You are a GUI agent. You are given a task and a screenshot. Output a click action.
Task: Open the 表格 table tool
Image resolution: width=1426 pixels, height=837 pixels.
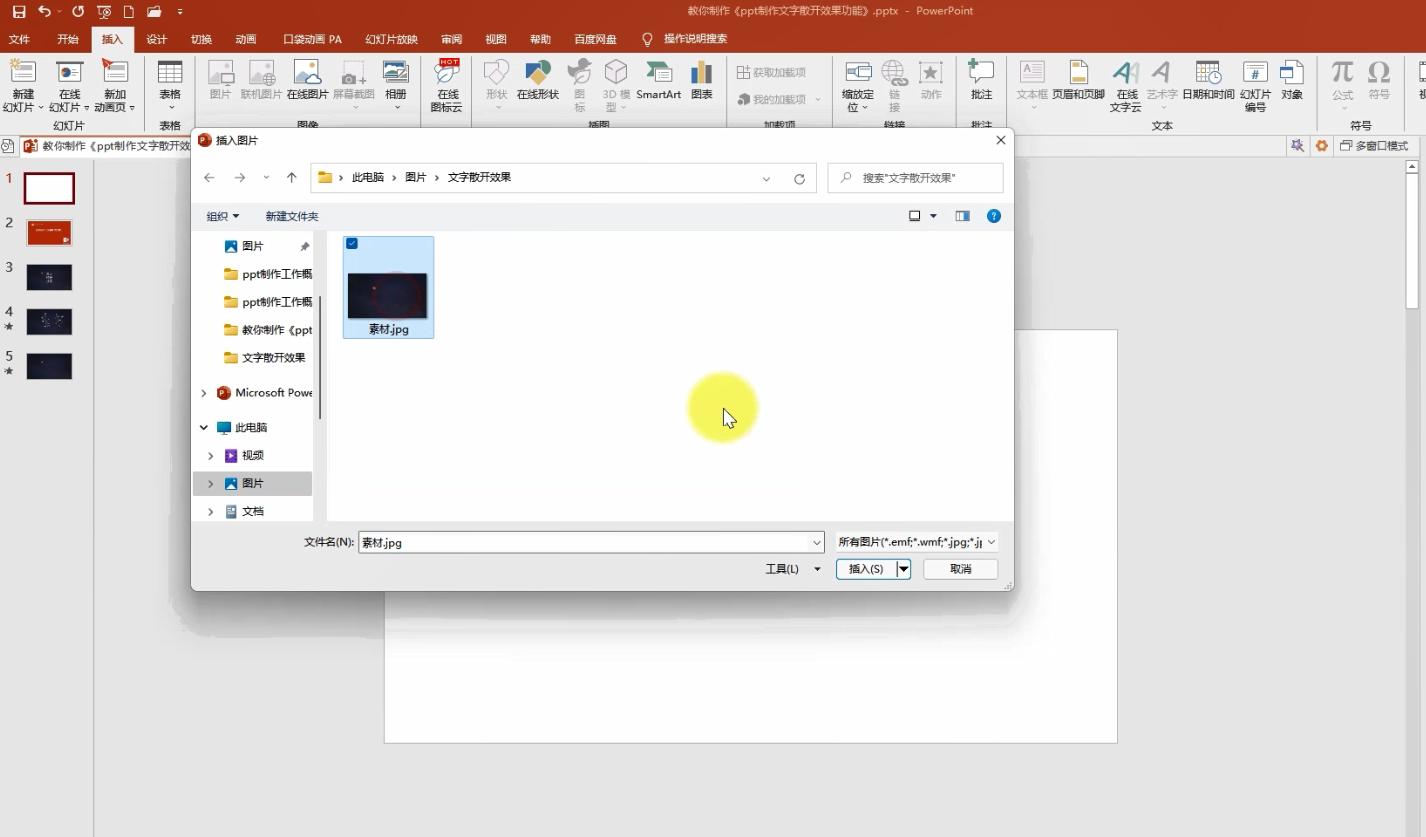point(170,80)
